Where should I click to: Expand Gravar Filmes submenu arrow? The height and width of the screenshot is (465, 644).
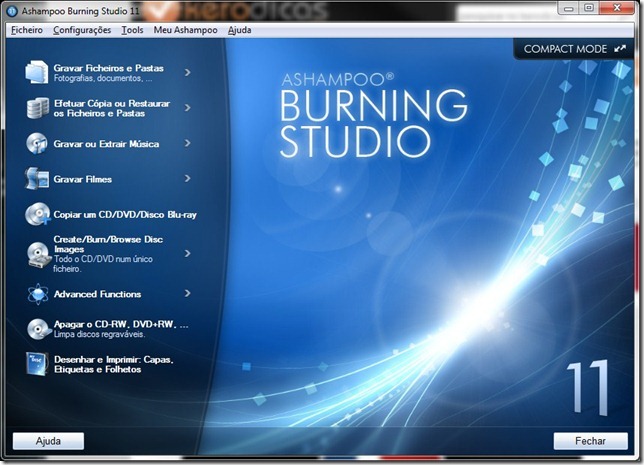[187, 178]
